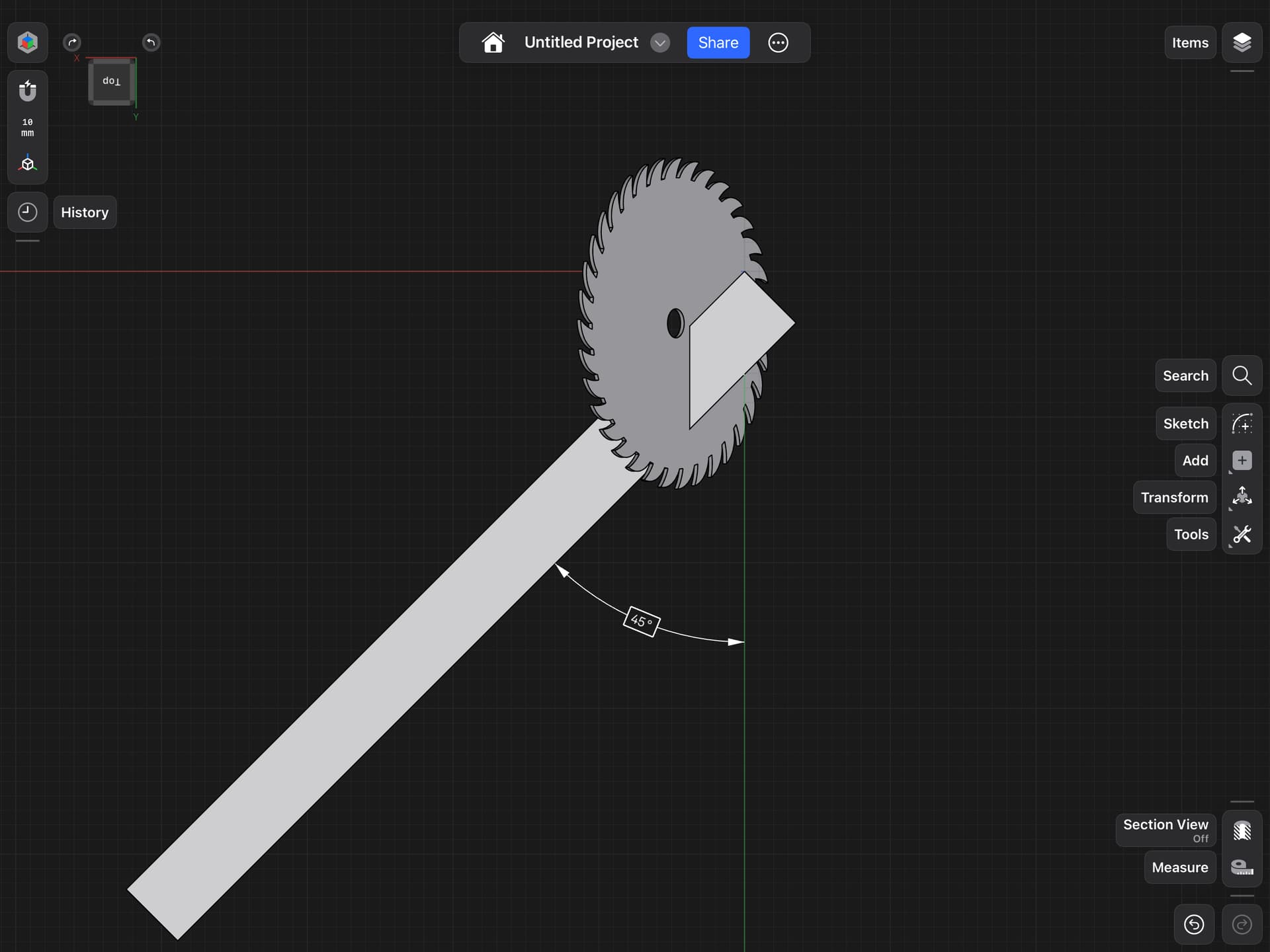1270x952 pixels.
Task: Open the Transform menu label
Action: tap(1174, 497)
